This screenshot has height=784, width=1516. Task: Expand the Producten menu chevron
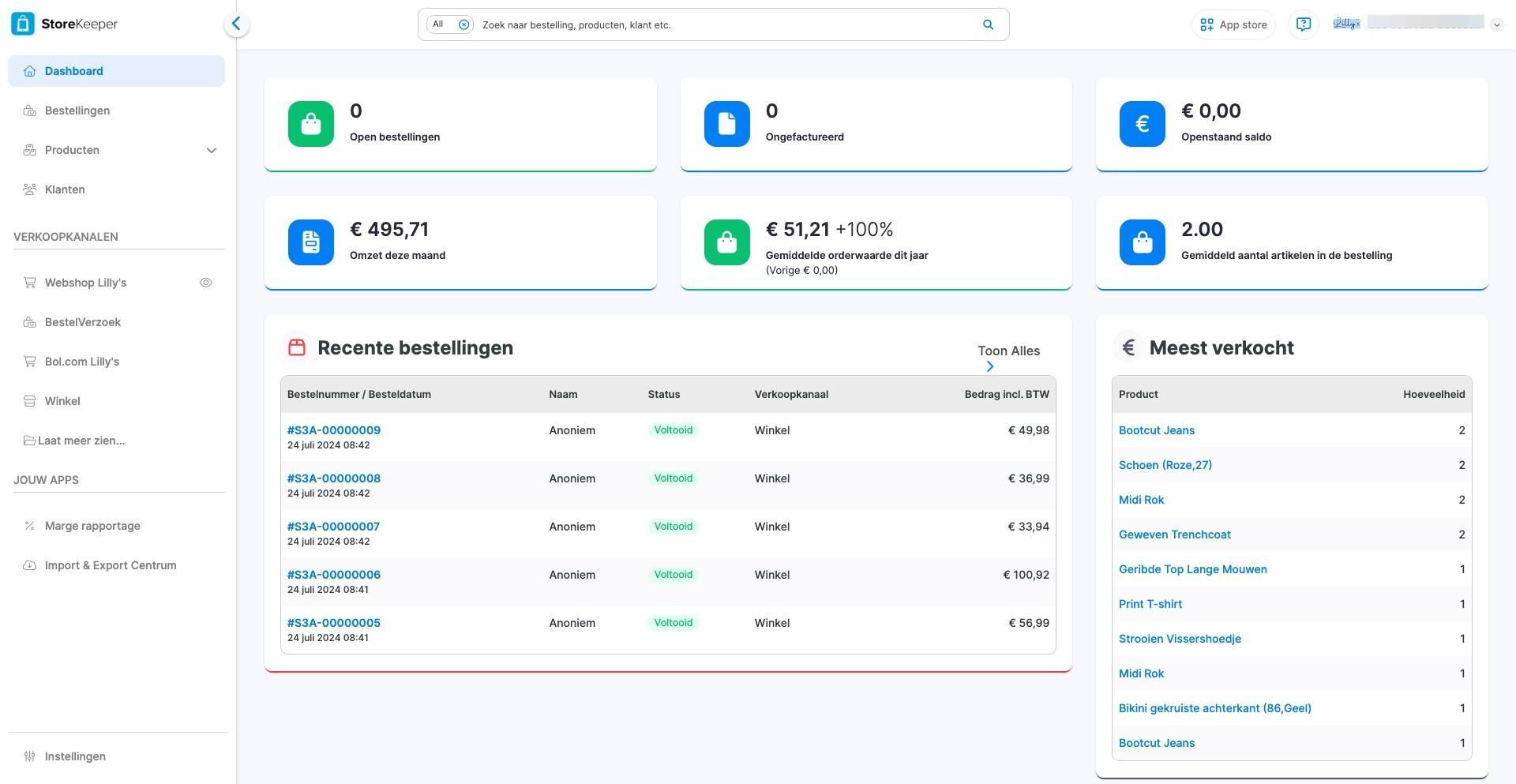coord(212,150)
